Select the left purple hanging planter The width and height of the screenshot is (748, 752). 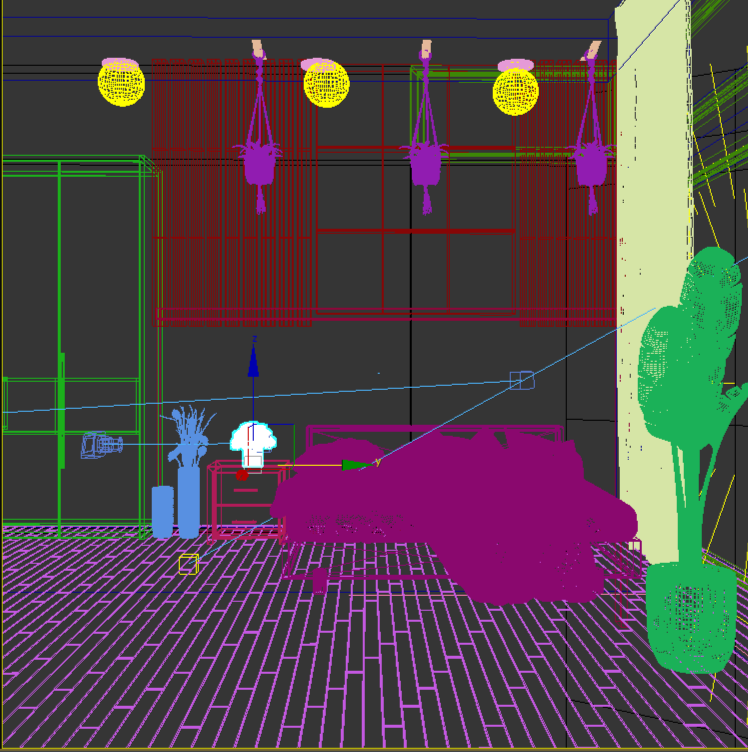[259, 165]
